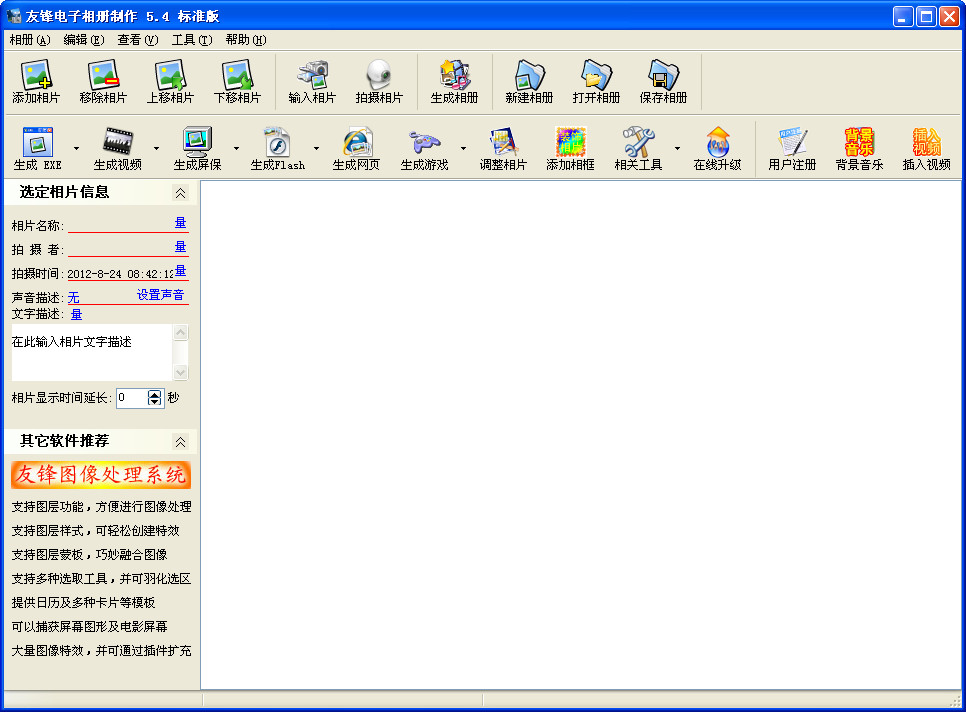The width and height of the screenshot is (966, 712).
Task: Click the text 可以捕获屏幕图形及电影屏幕
Action: click(x=89, y=627)
